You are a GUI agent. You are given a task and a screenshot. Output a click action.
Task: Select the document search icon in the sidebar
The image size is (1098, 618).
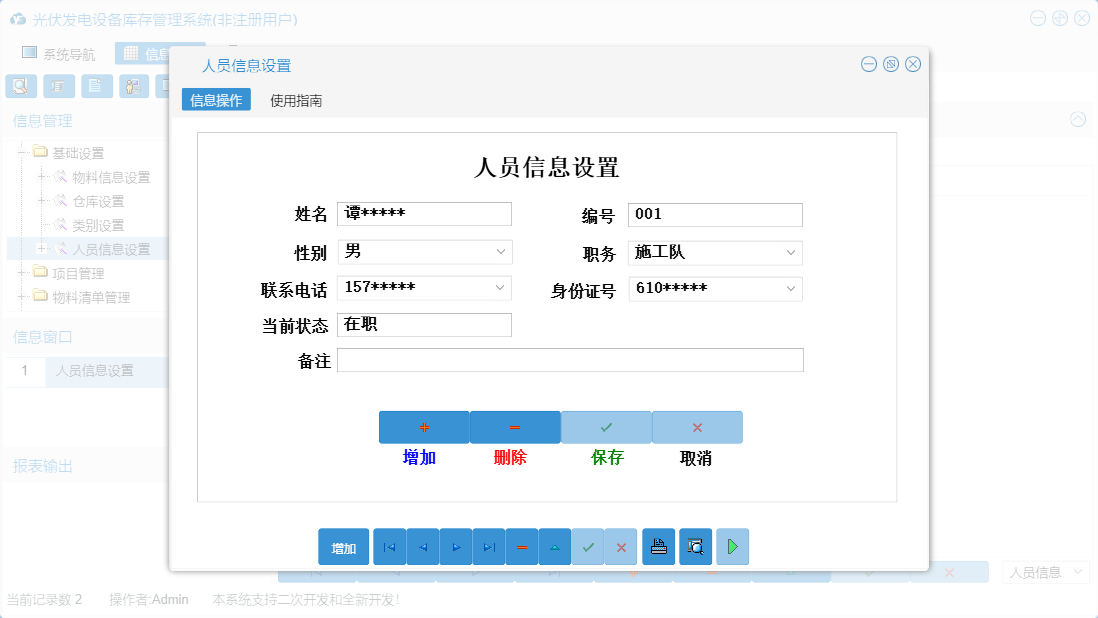pos(20,86)
